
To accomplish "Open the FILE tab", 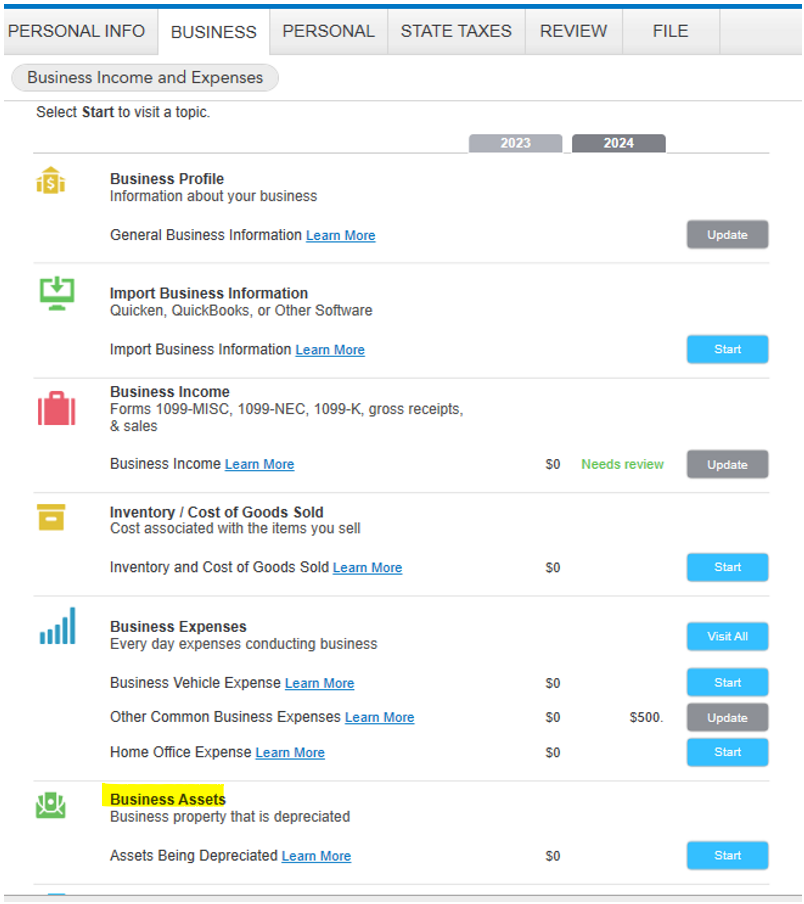I will pyautogui.click(x=670, y=31).
